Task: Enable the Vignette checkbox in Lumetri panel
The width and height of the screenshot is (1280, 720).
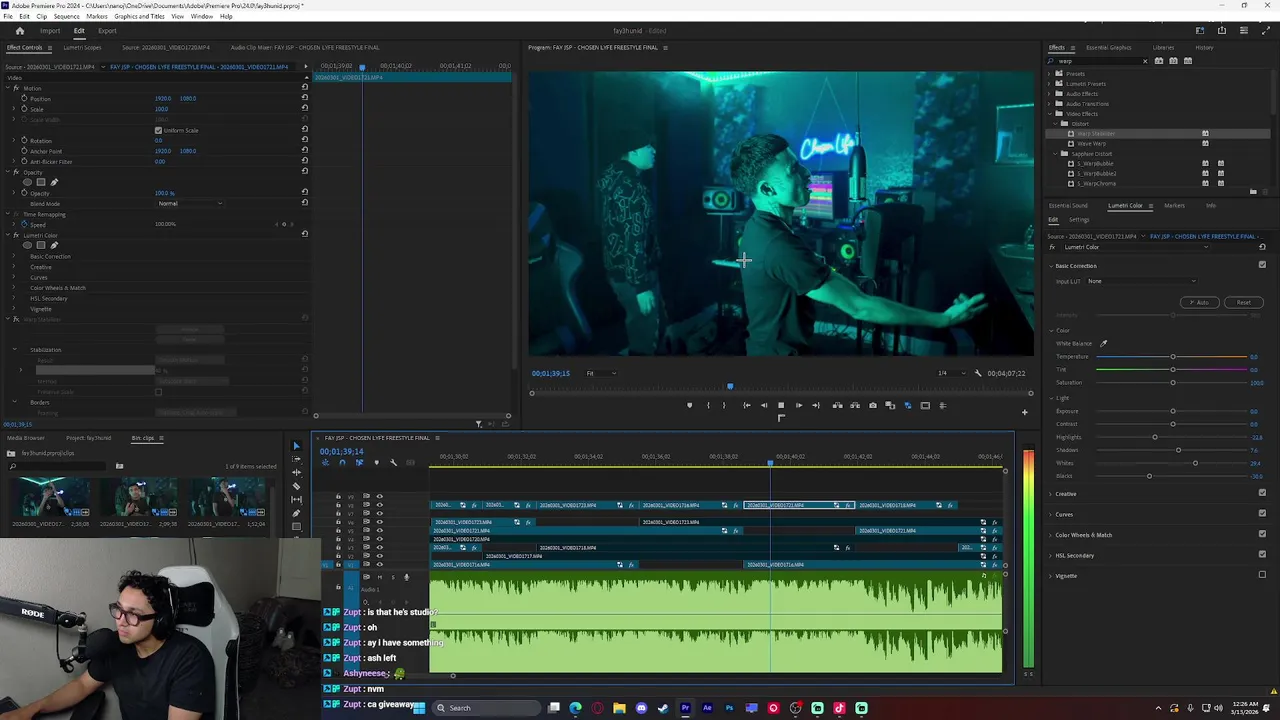Action: (x=1262, y=575)
